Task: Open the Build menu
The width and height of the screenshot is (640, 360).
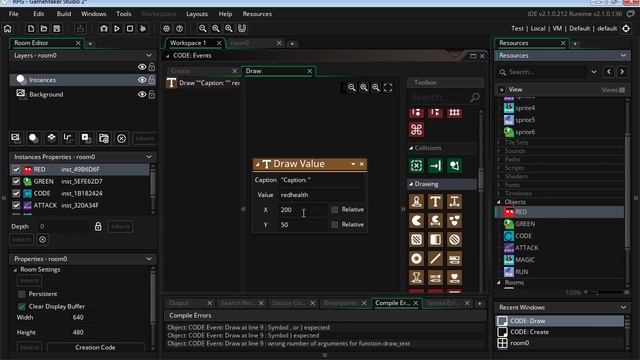Action: tap(64, 14)
